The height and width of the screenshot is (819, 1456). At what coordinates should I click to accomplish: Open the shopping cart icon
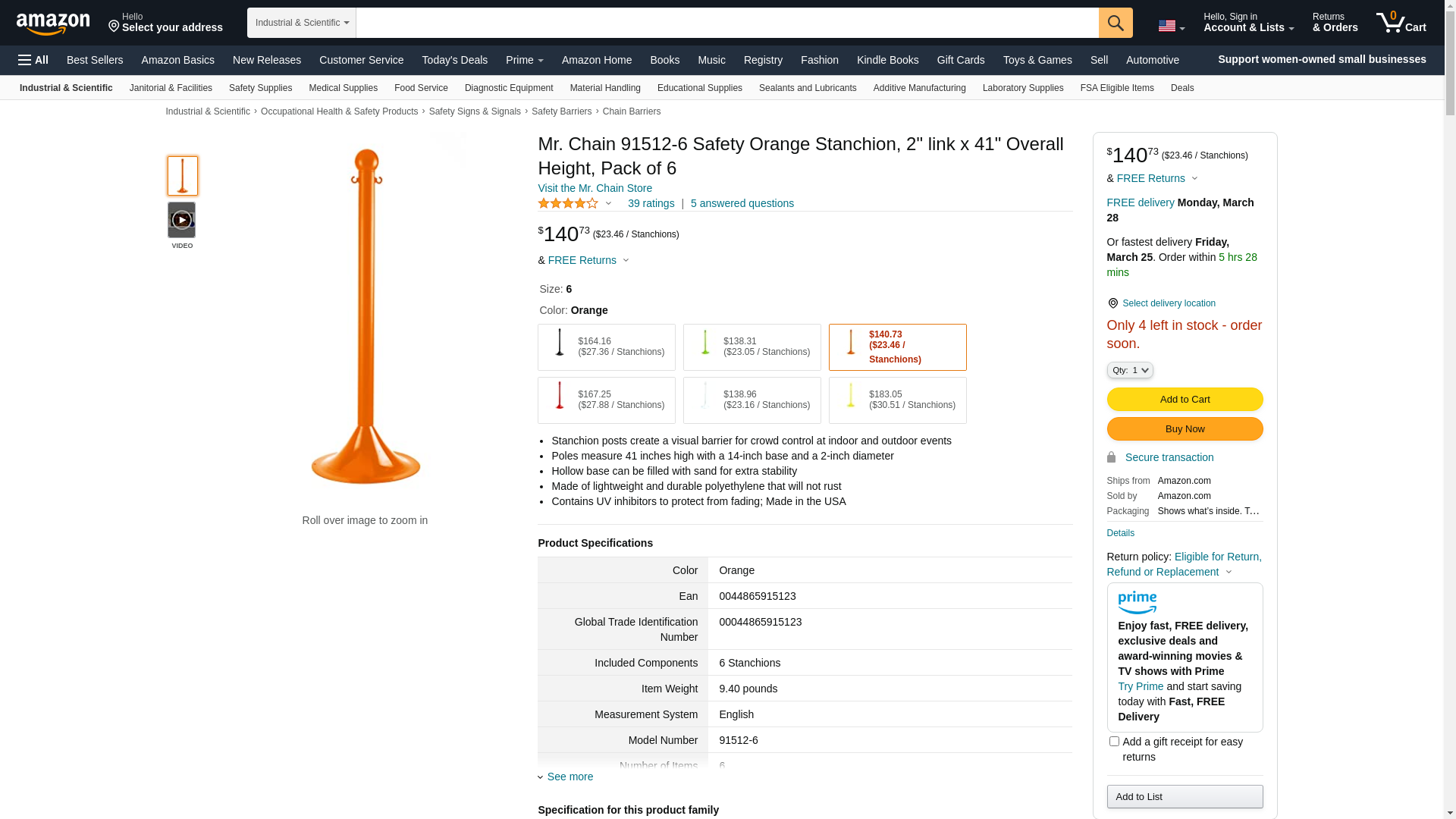[1401, 23]
